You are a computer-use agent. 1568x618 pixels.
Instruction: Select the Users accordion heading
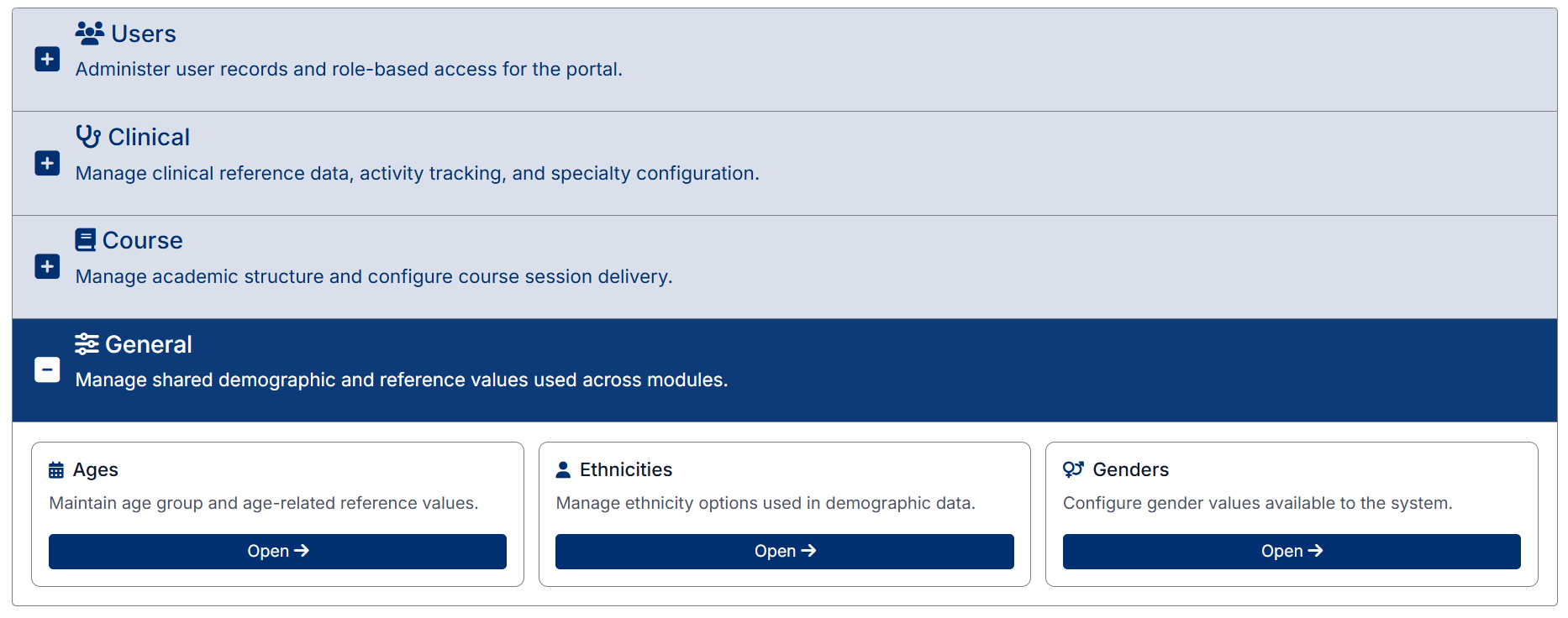144,34
